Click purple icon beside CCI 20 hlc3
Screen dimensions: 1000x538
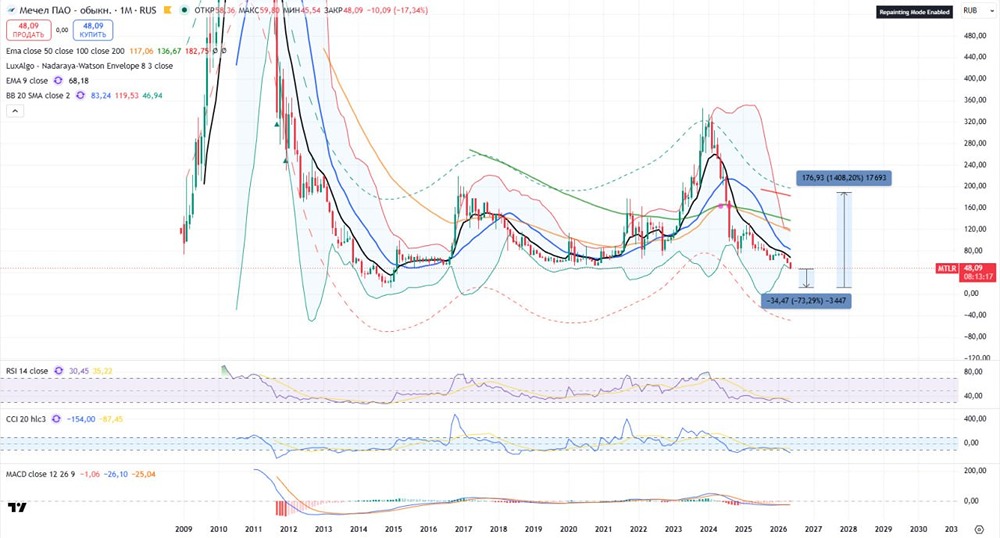56,419
